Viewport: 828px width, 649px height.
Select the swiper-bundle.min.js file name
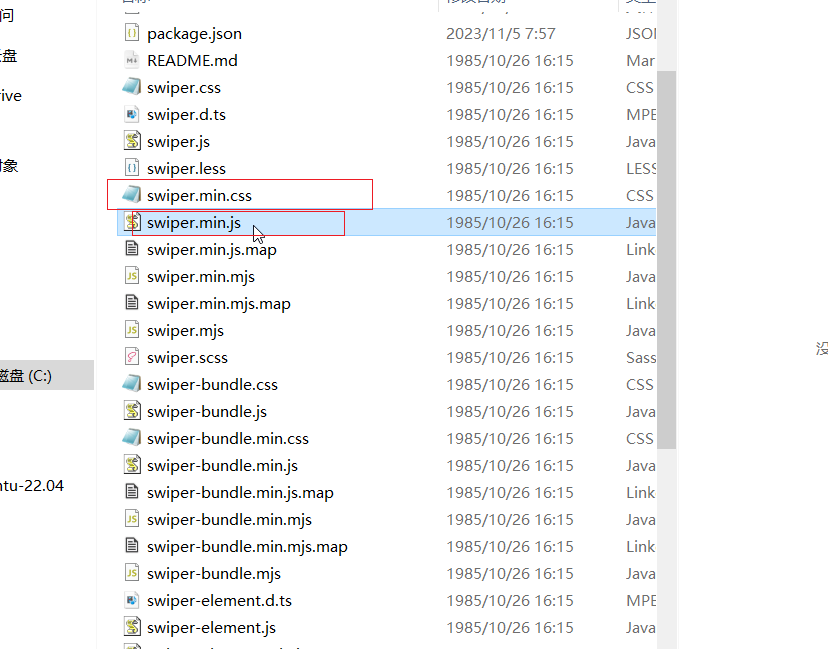(x=222, y=465)
